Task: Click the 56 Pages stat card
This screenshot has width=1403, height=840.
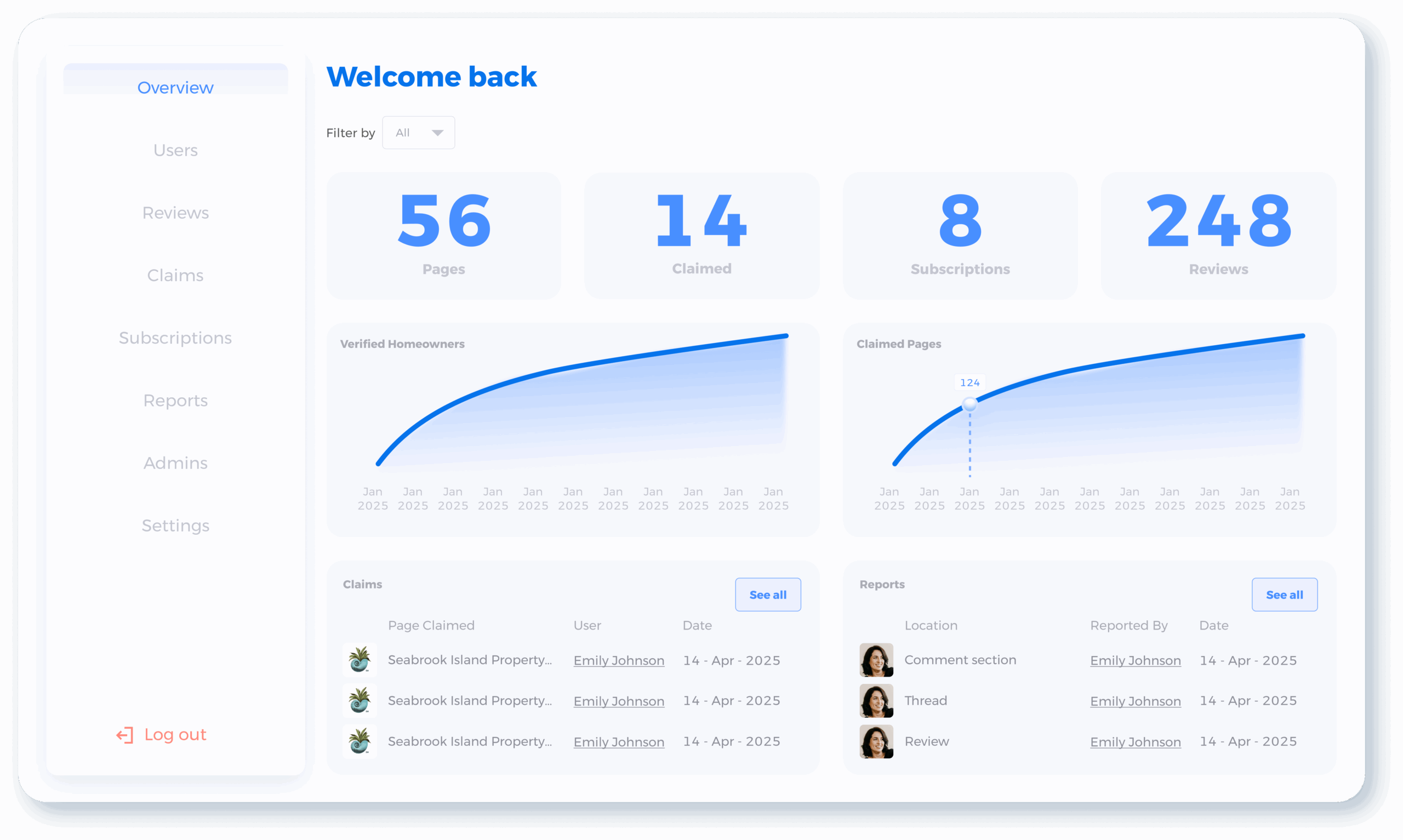Action: (444, 236)
